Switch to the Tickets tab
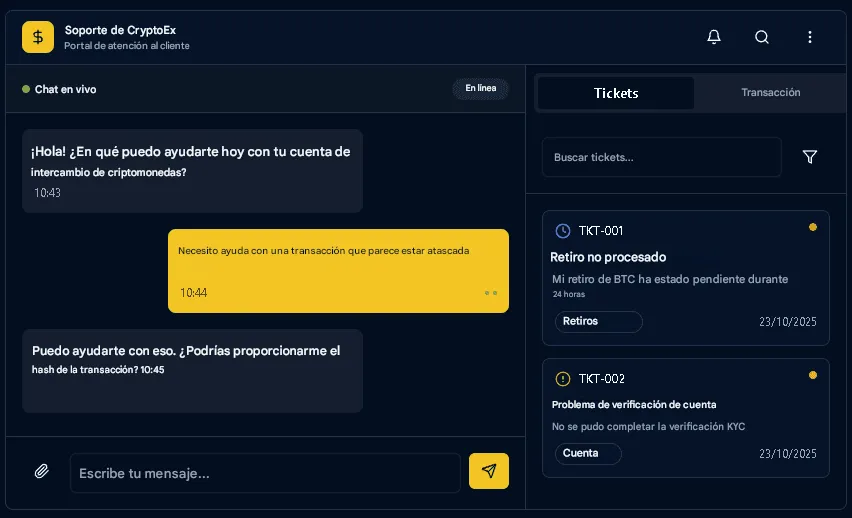The image size is (852, 518). [x=616, y=93]
